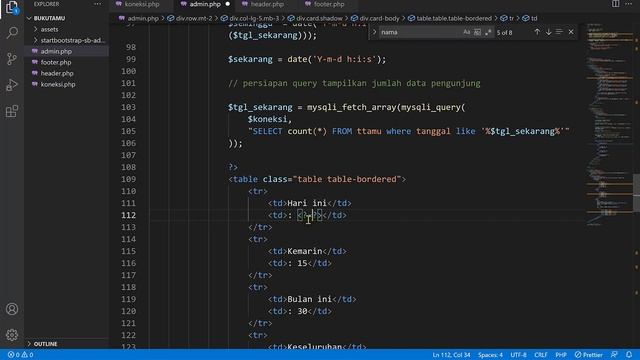Close the find widget
The image size is (640, 360).
(571, 32)
